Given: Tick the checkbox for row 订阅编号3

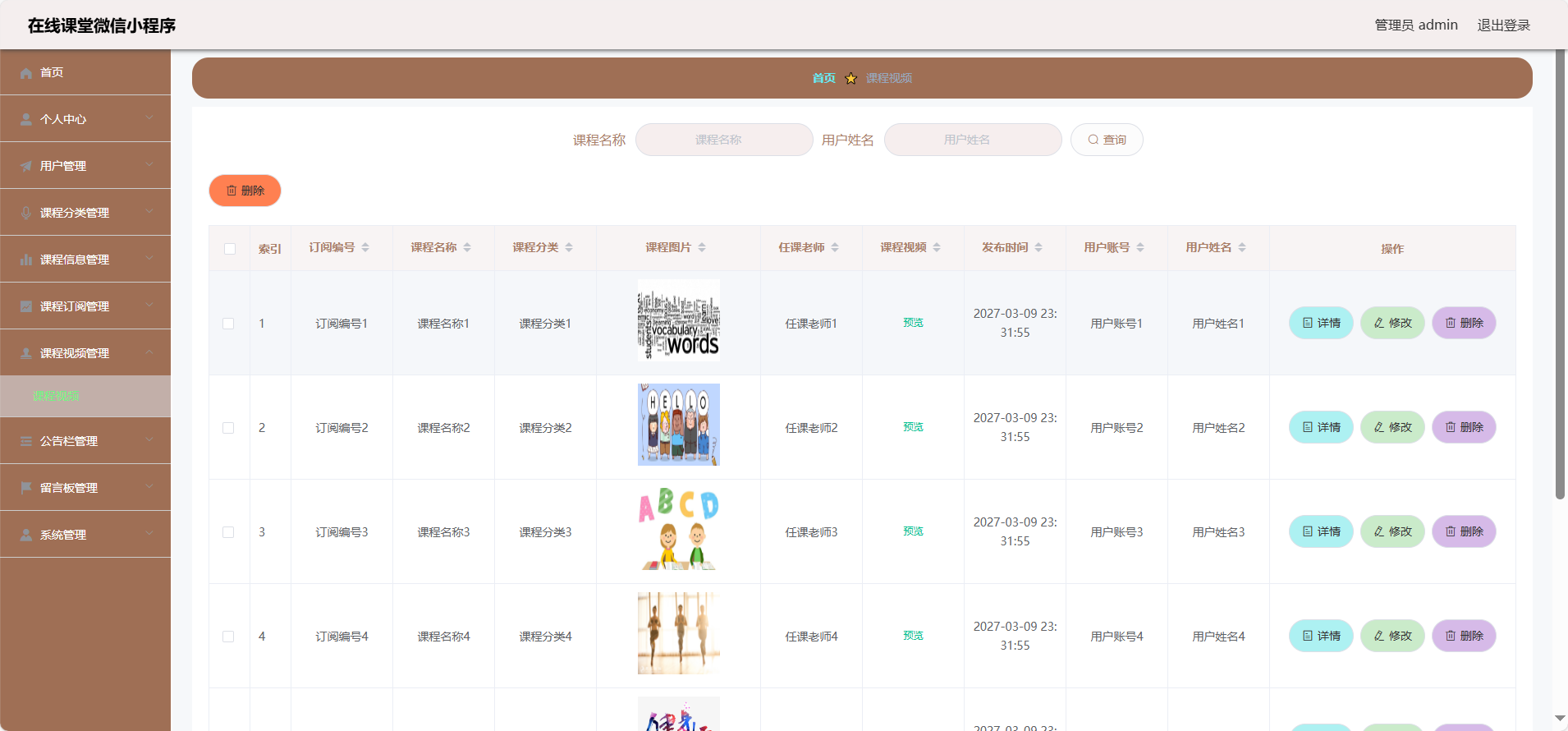Looking at the screenshot, I should coord(228,532).
